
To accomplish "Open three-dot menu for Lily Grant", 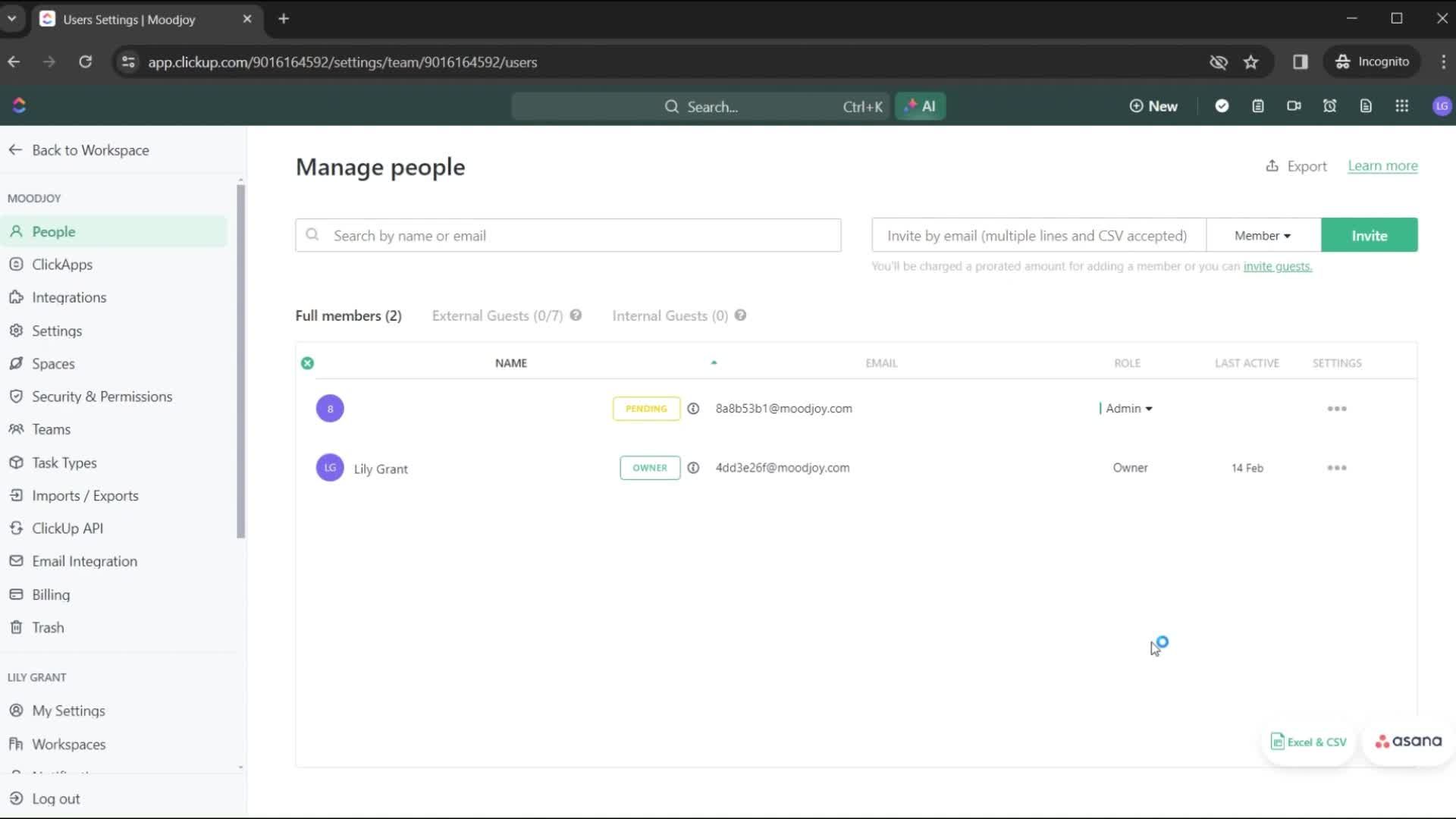I will coord(1337,467).
